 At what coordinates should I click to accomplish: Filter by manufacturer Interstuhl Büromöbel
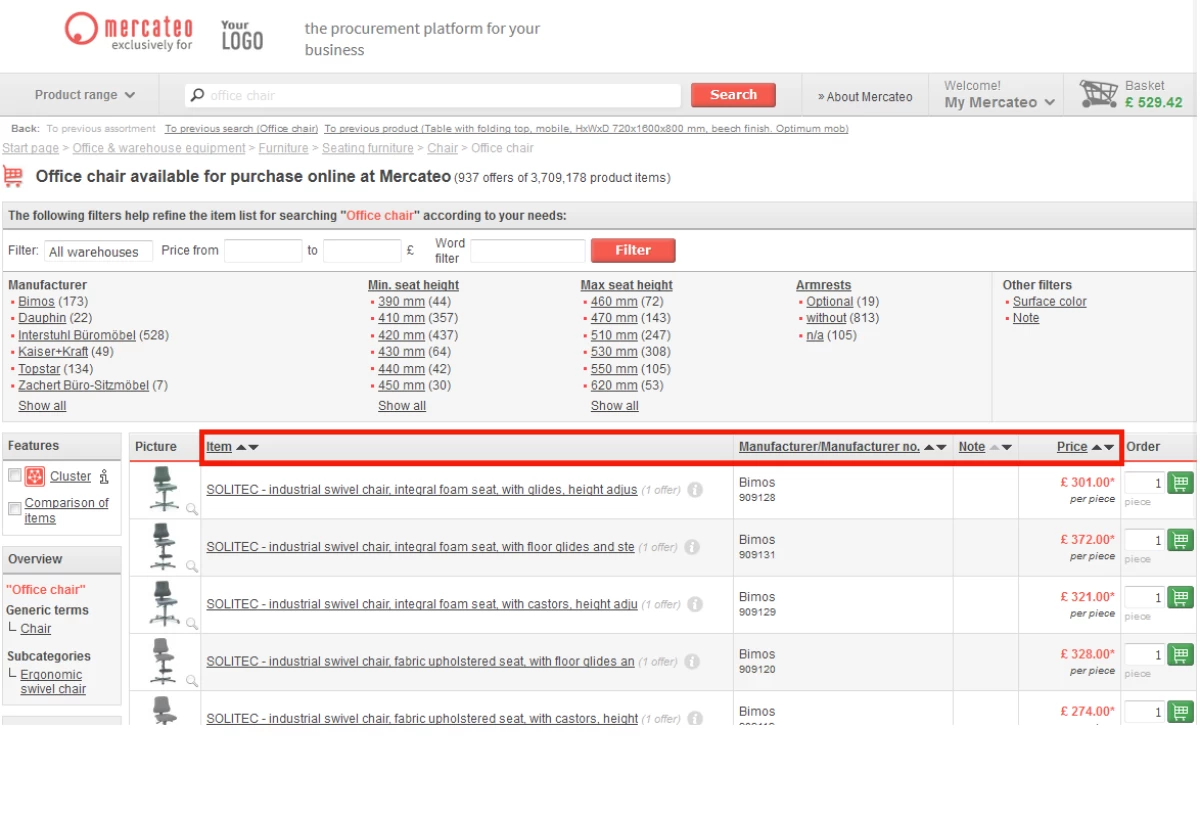coord(77,335)
